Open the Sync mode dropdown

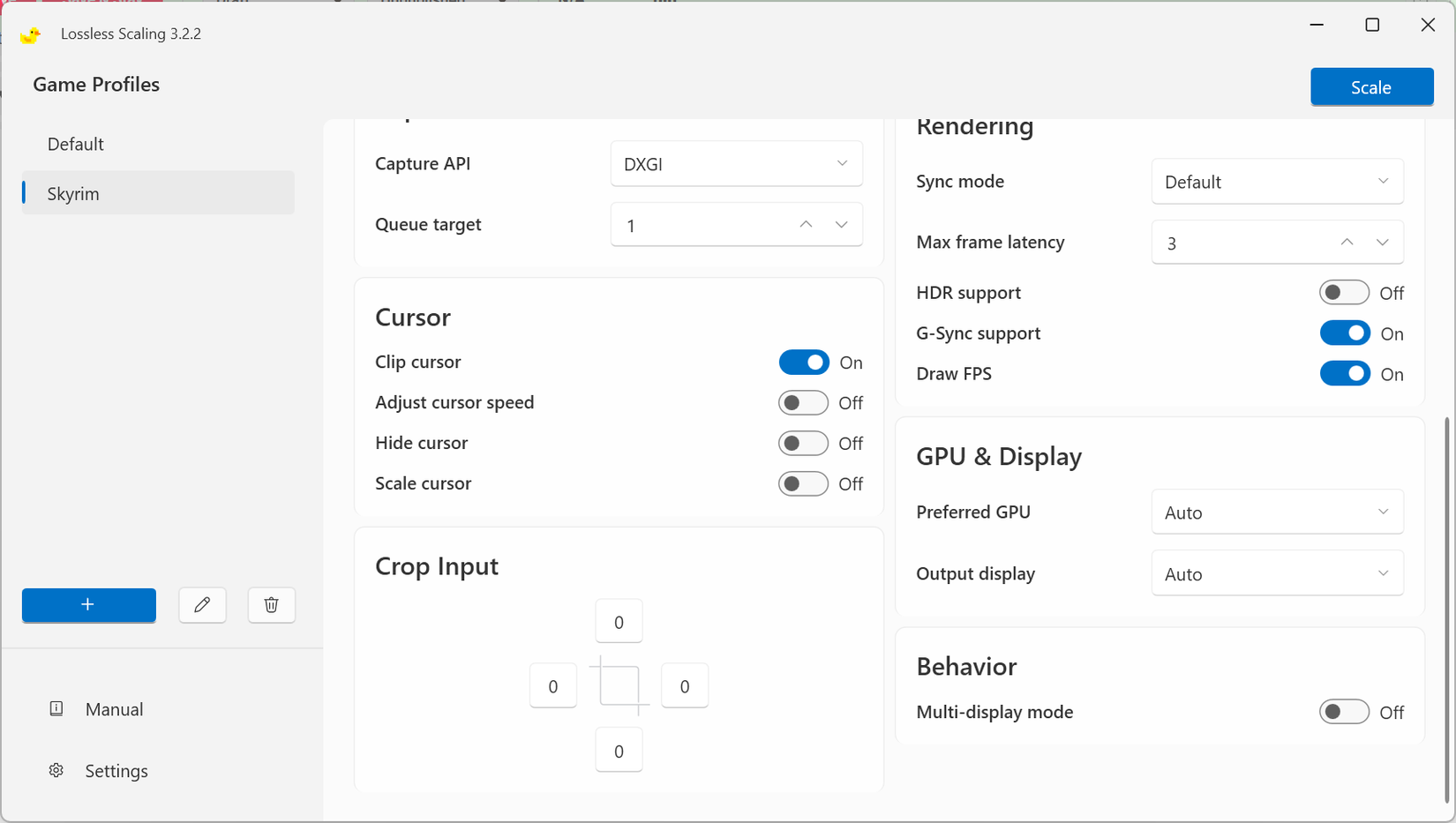pyautogui.click(x=1277, y=181)
